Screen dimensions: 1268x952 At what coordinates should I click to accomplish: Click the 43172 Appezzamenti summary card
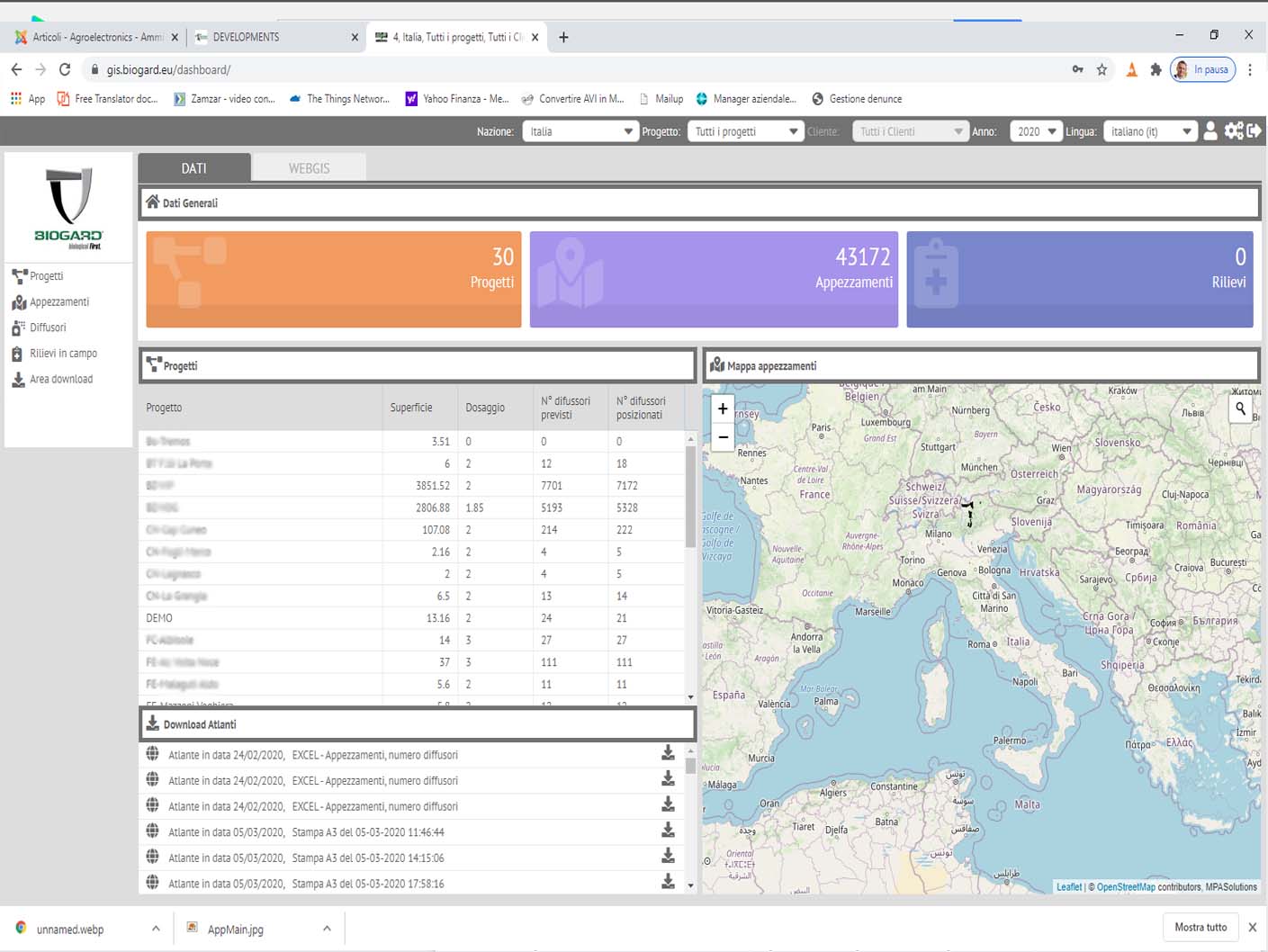pyautogui.click(x=714, y=279)
